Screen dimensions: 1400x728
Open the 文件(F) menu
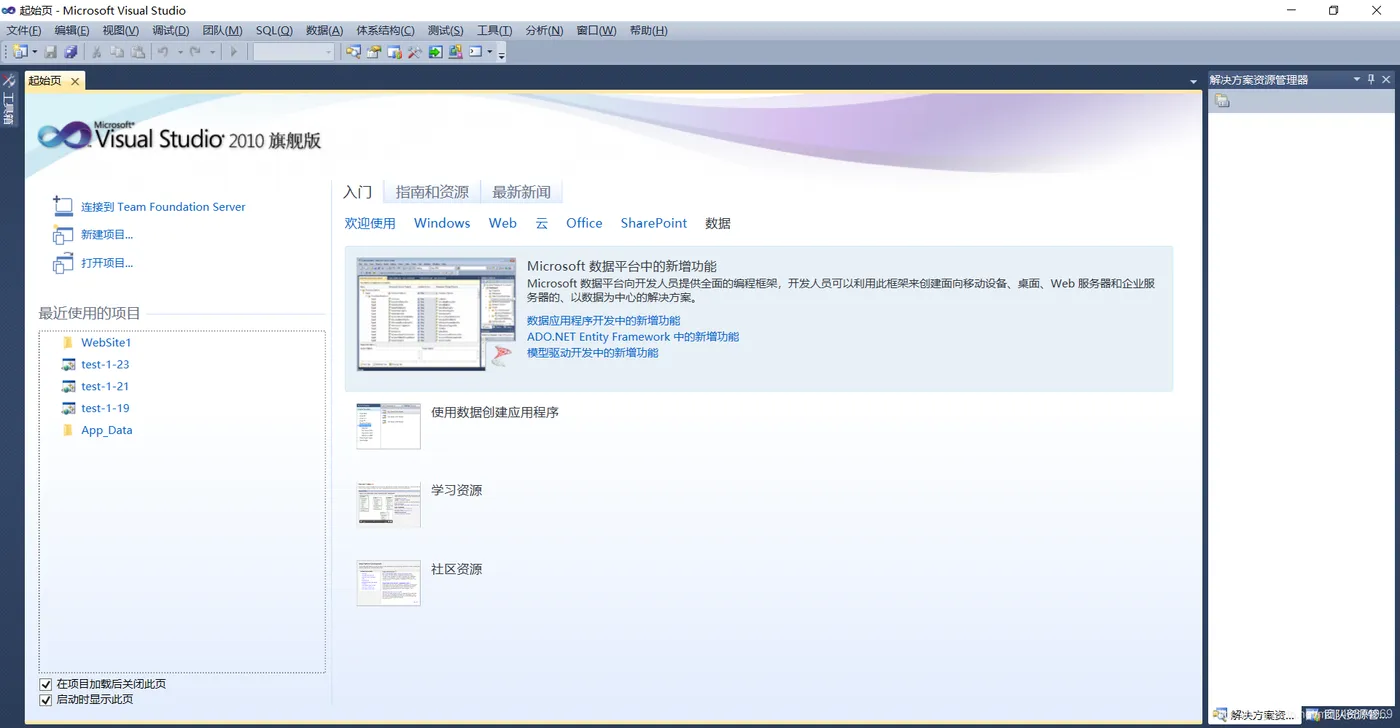(x=24, y=30)
